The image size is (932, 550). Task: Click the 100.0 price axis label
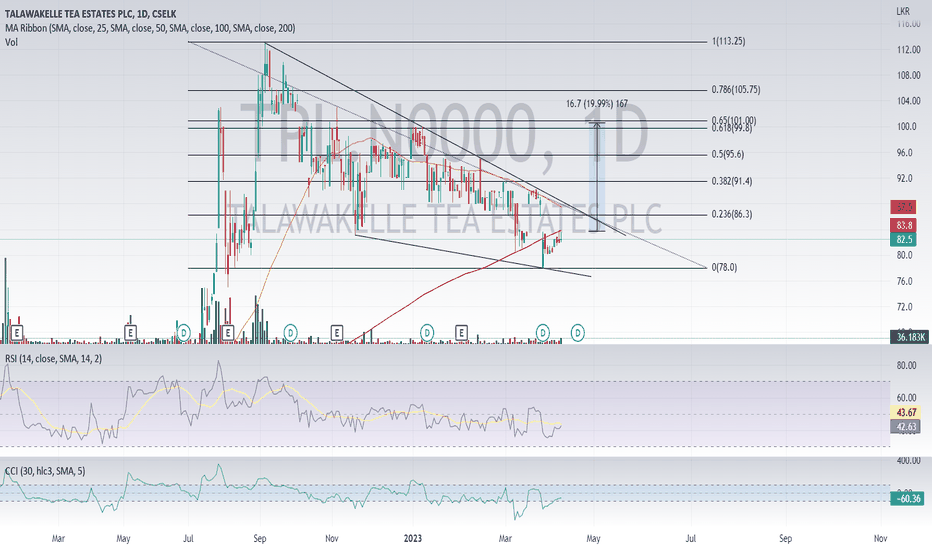(x=906, y=127)
